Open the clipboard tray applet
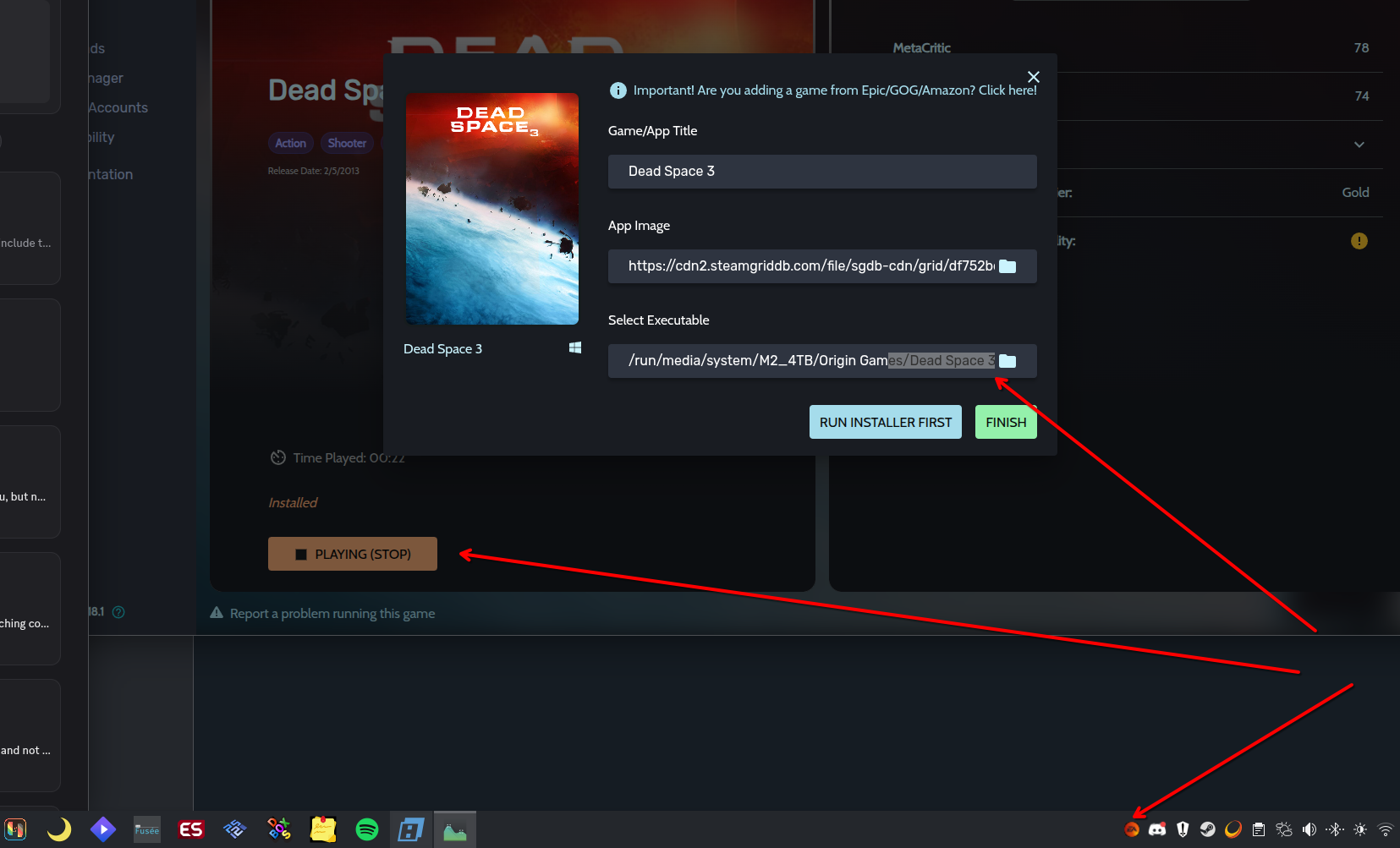 [x=1259, y=829]
